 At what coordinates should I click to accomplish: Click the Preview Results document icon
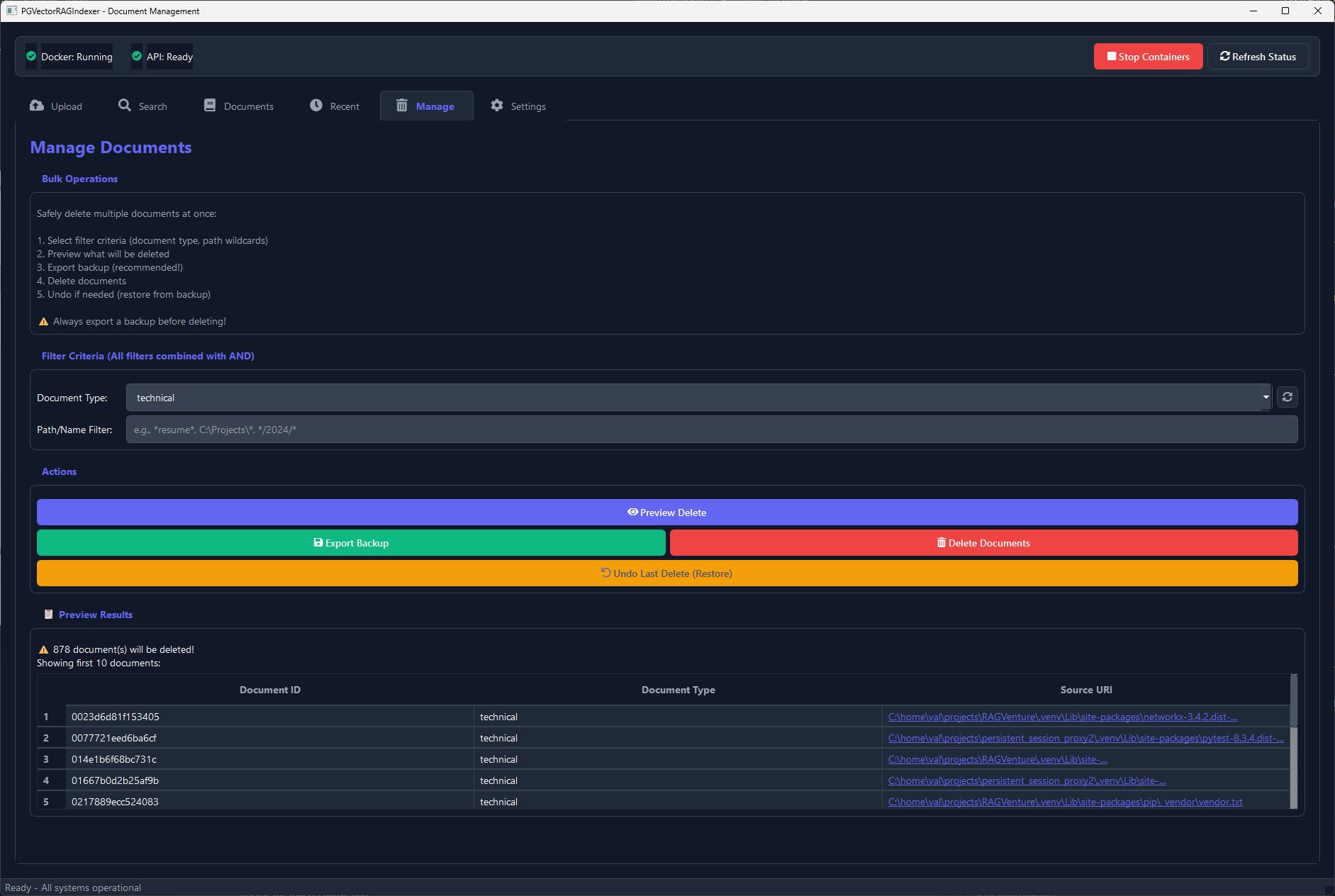coord(48,614)
